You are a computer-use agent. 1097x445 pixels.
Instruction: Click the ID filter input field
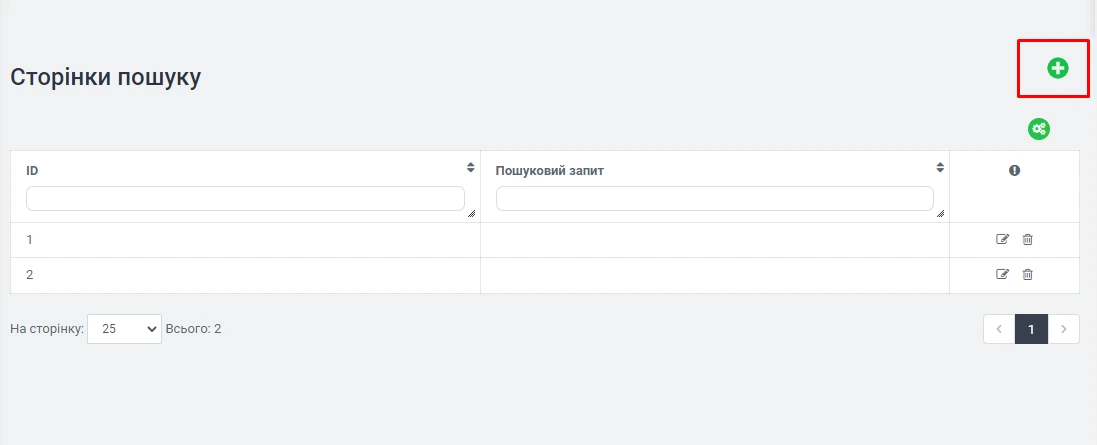[x=245, y=198]
